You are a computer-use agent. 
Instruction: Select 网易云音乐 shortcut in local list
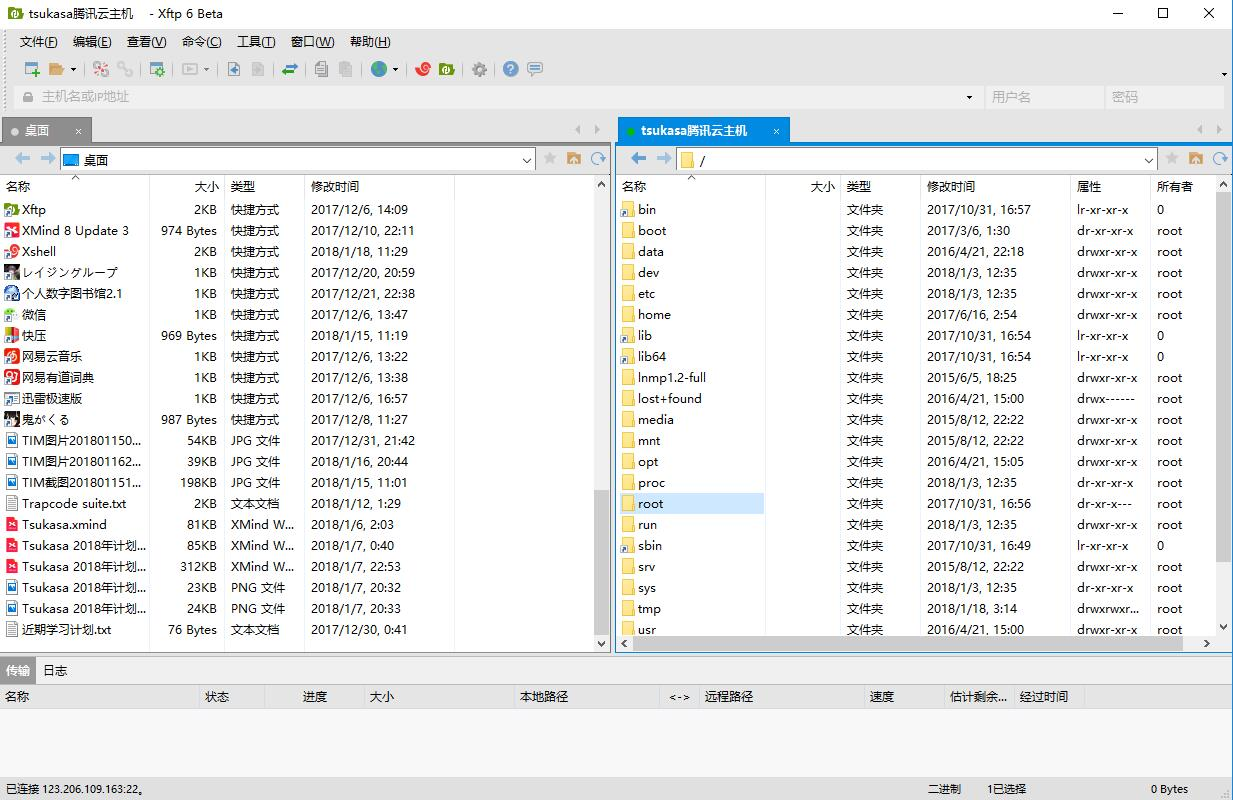[x=52, y=357]
